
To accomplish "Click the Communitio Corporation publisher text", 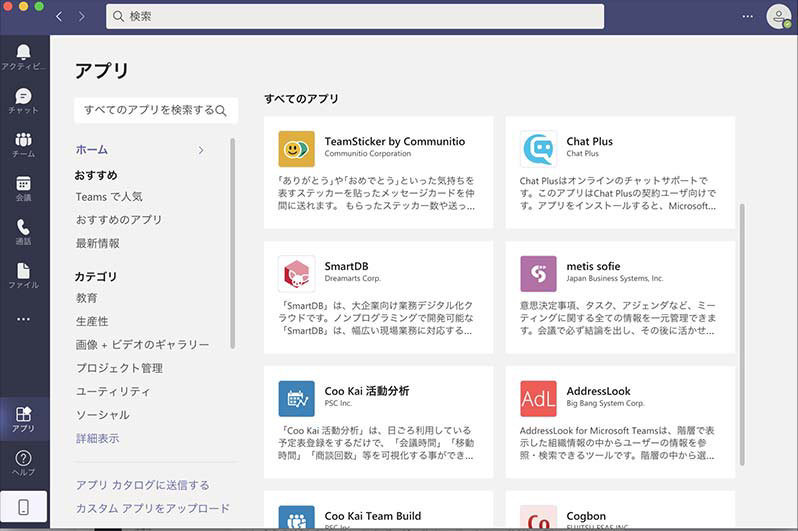I will pyautogui.click(x=367, y=154).
